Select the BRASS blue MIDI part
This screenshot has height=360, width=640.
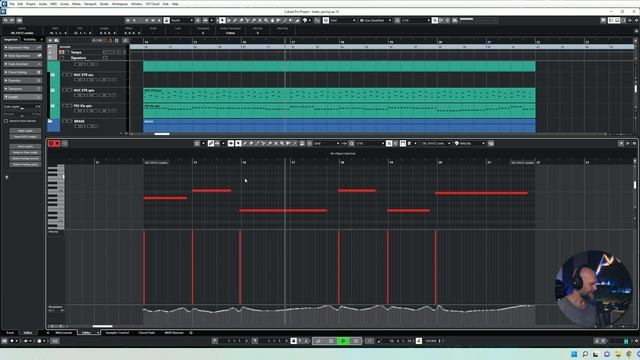coord(339,126)
